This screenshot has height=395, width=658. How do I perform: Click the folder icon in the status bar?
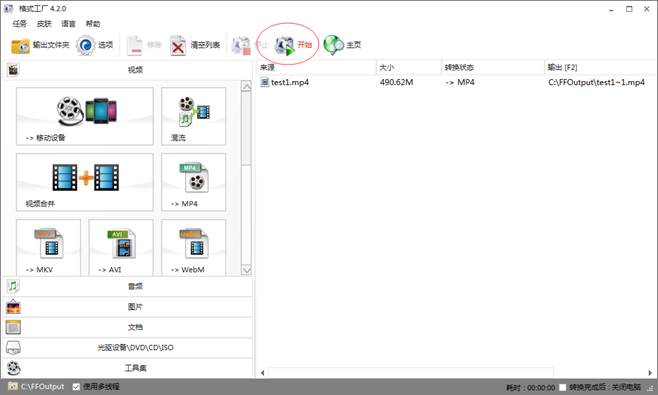tap(13, 387)
